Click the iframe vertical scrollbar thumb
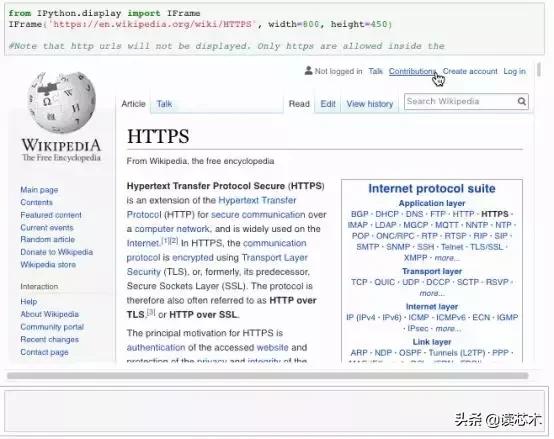Screen dimensions: 554x439 pyautogui.click(x=538, y=69)
